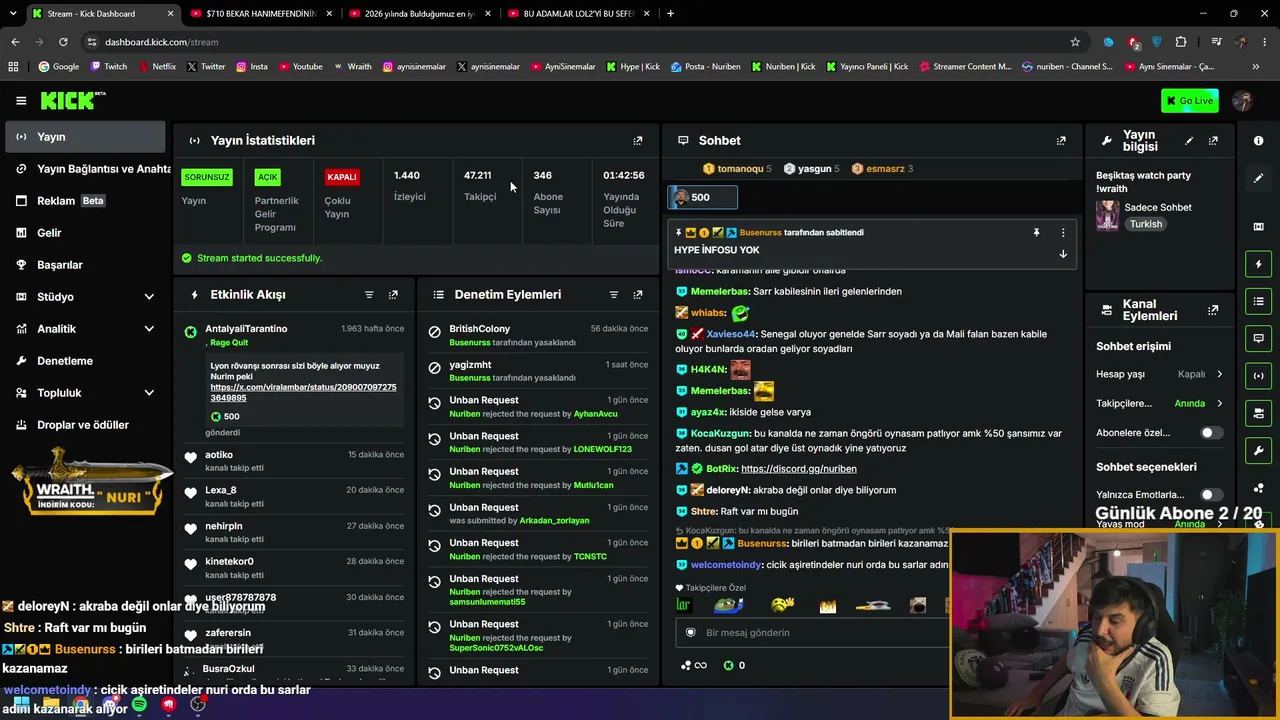Open the Denetleme sidebar item
This screenshot has height=720, width=1280.
pyautogui.click(x=85, y=361)
